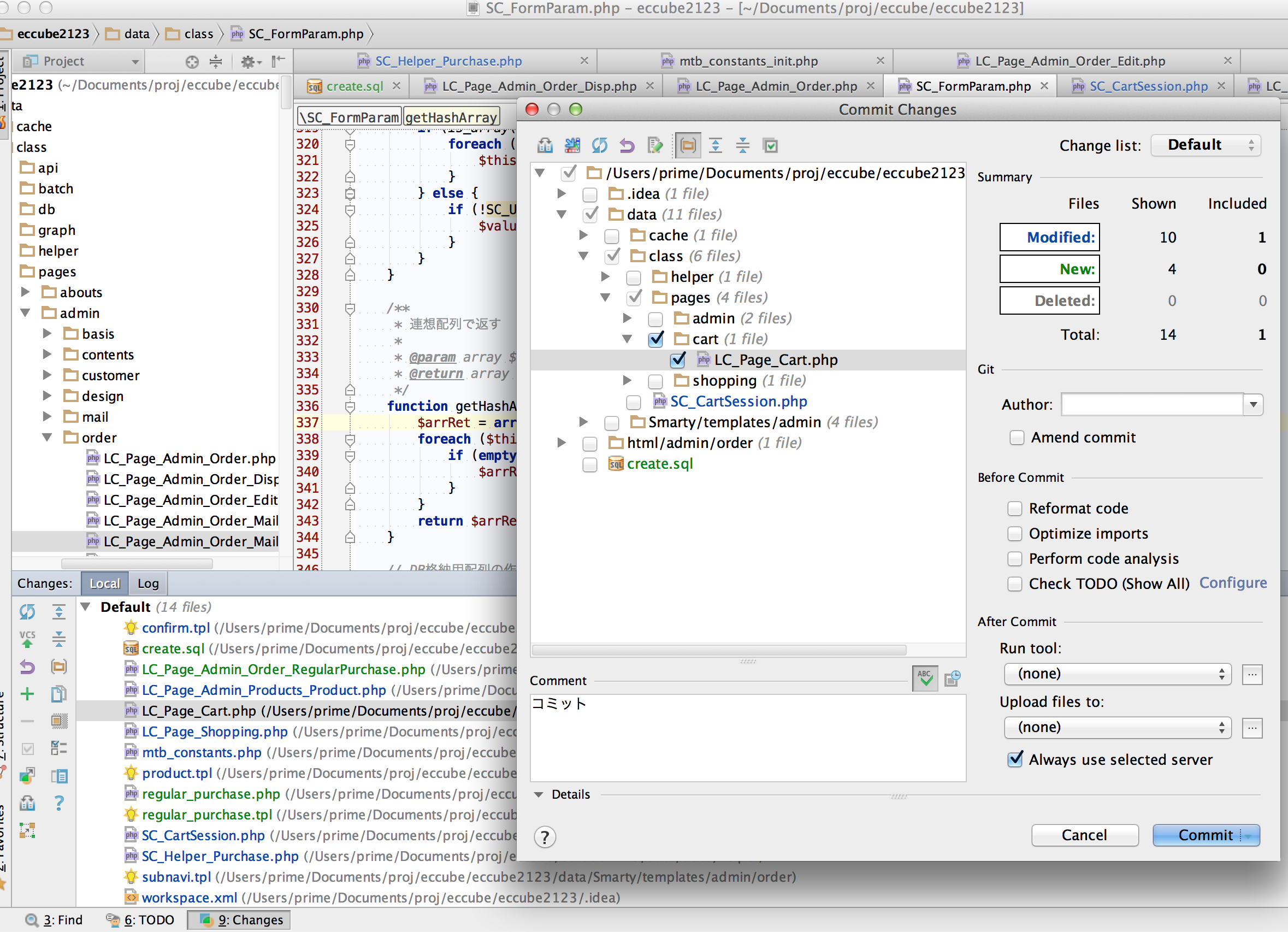Click Refresh Changes icon in commit dialog

[599, 146]
